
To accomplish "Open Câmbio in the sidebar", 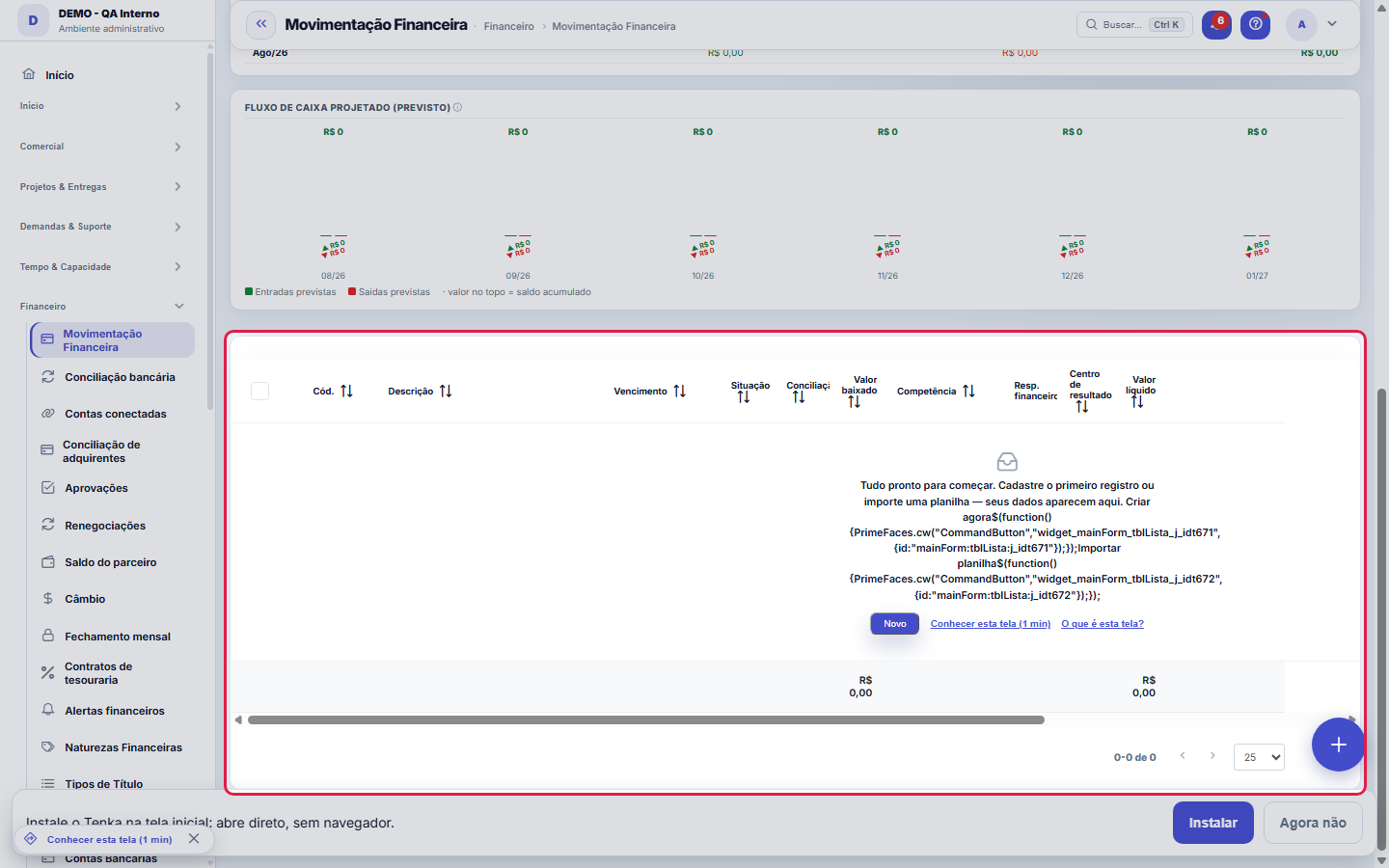I will click(x=113, y=599).
